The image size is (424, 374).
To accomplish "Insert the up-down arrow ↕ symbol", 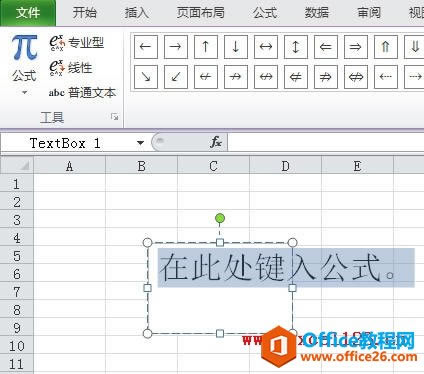I will [x=296, y=47].
